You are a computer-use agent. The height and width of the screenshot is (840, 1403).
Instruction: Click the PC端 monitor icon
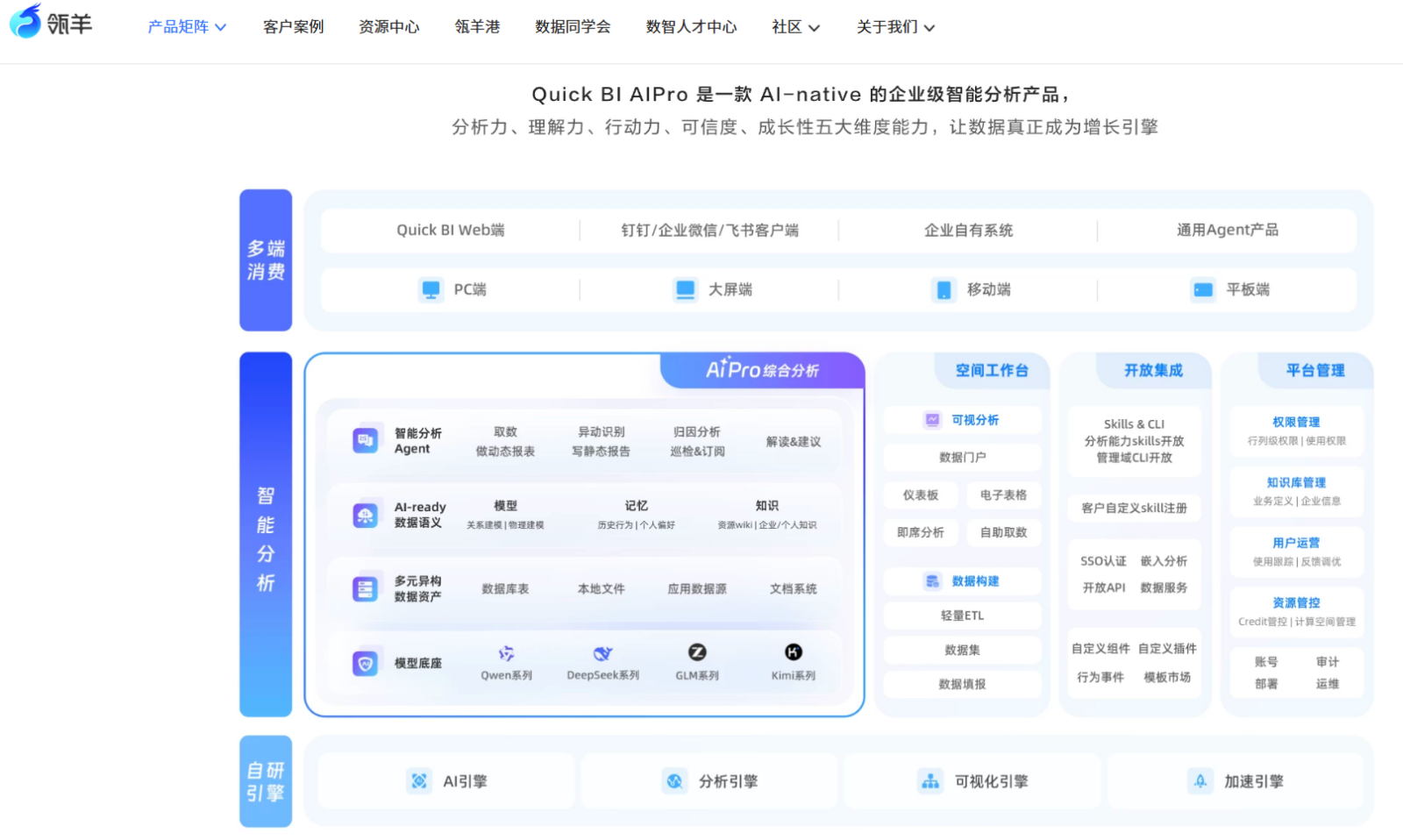431,289
